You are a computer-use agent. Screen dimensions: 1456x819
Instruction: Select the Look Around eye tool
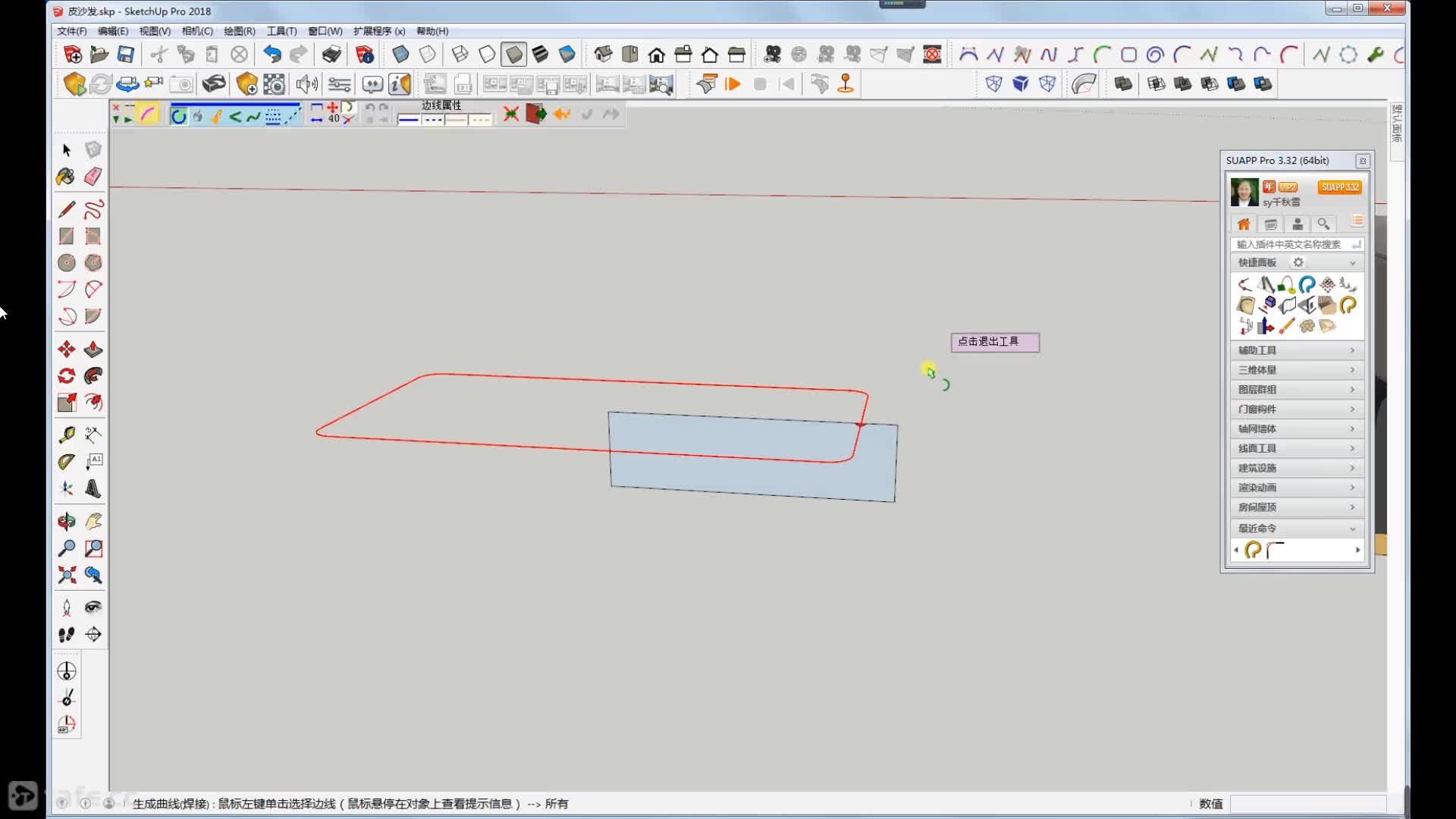pyautogui.click(x=93, y=607)
